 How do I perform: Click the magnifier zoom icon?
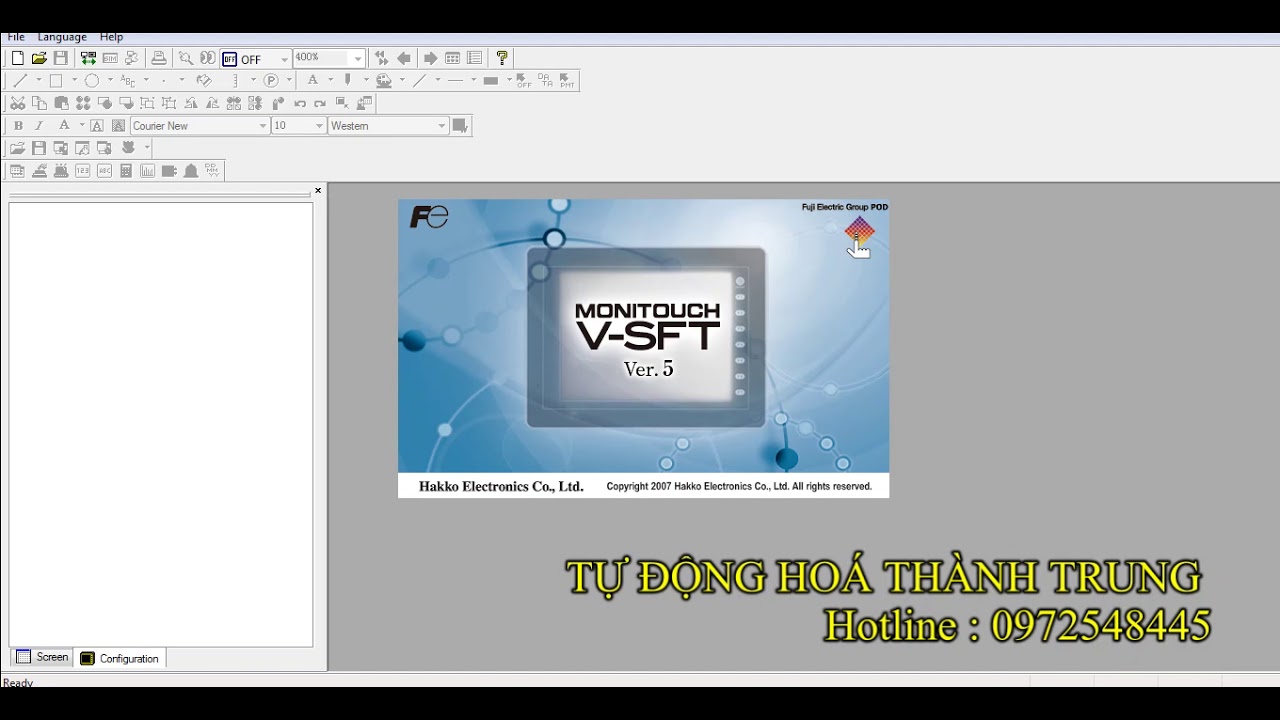(x=185, y=58)
